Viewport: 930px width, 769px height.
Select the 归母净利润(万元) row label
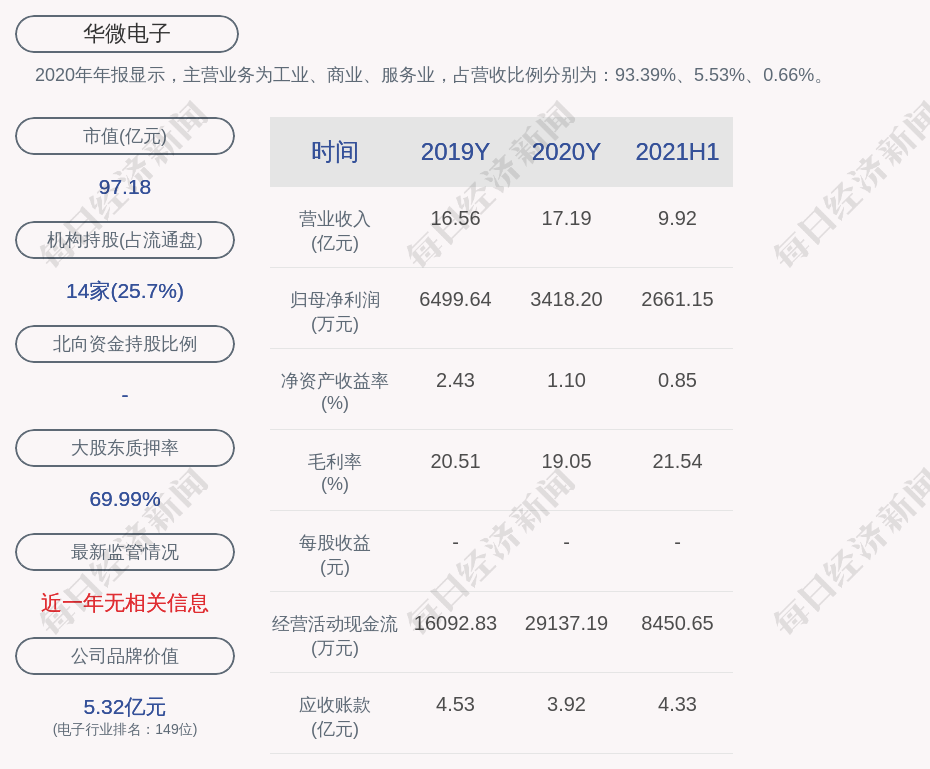(x=335, y=312)
